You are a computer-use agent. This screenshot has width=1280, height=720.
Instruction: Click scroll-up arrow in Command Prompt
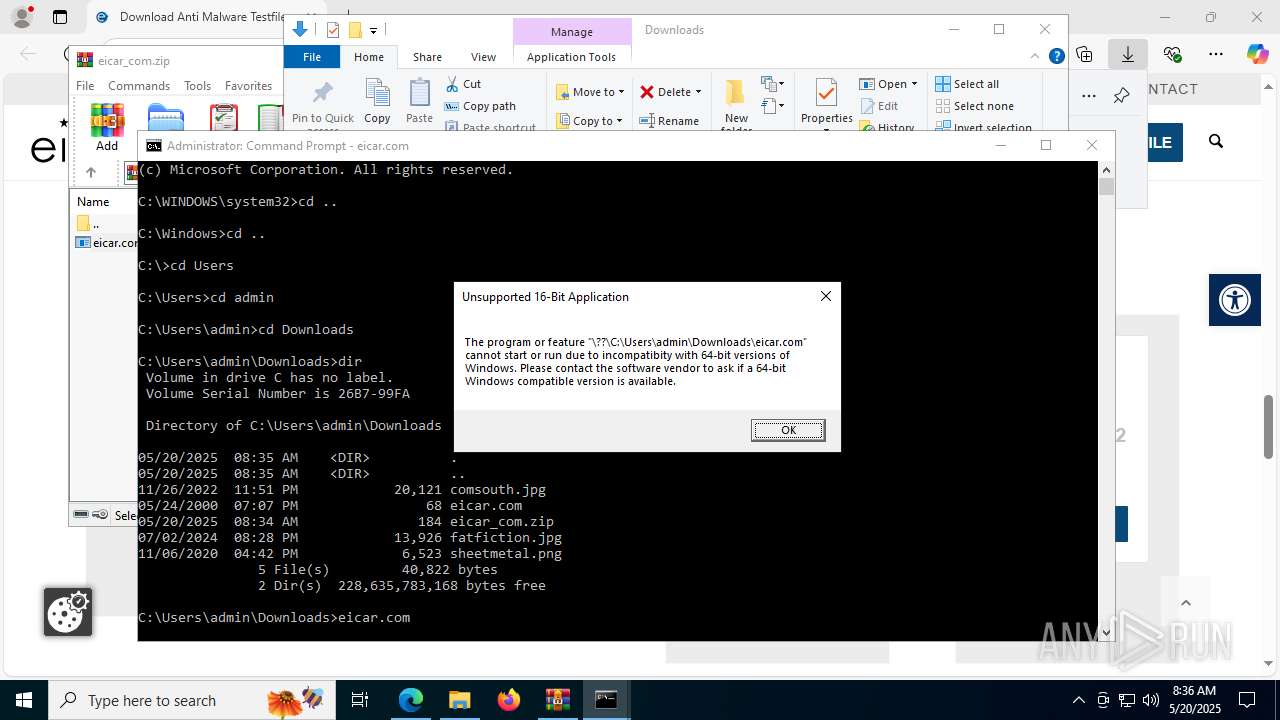[1106, 170]
